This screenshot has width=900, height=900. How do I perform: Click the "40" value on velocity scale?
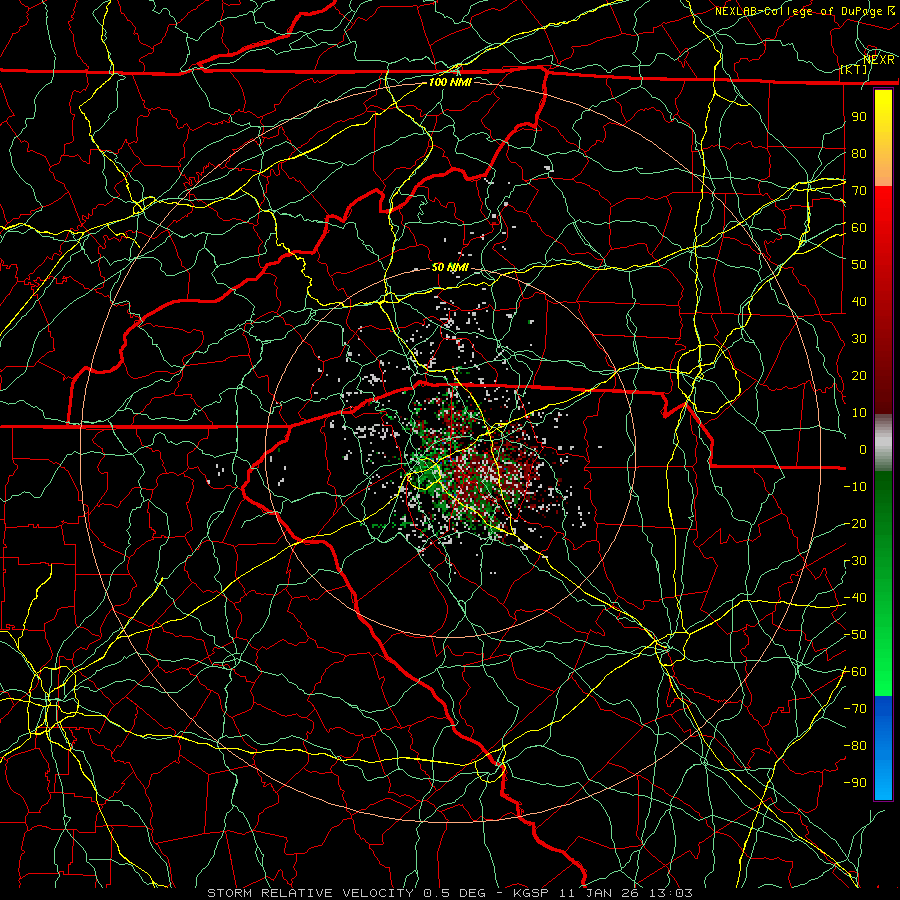tap(859, 302)
